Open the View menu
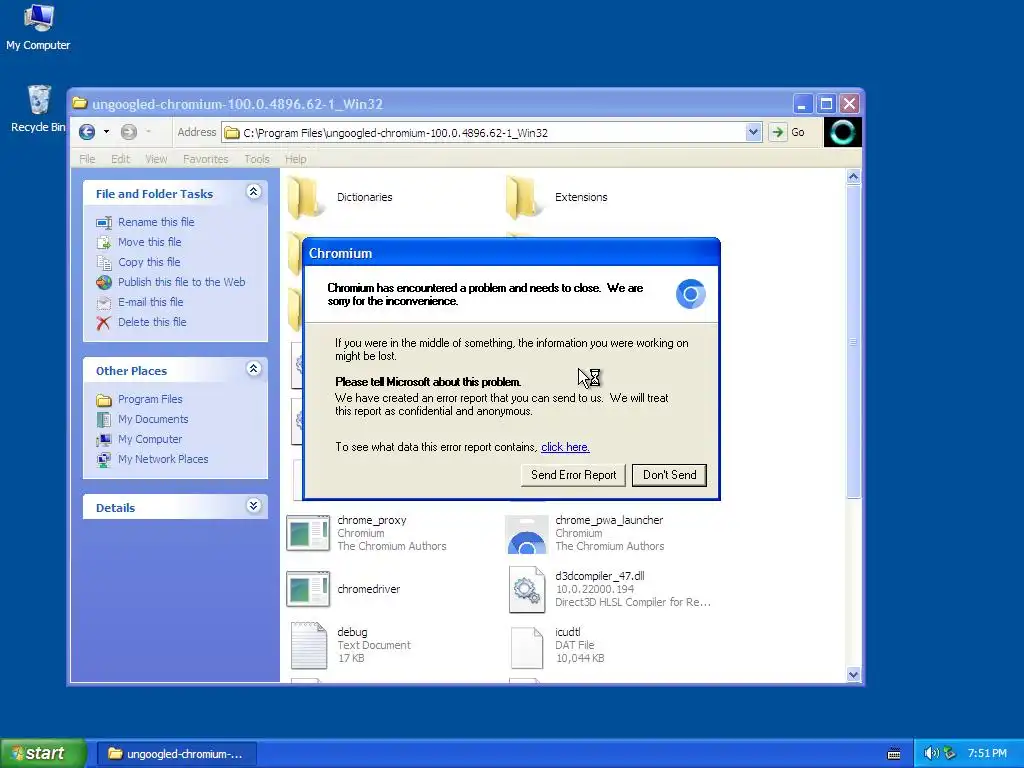Screen dimensions: 1024x768 (x=156, y=159)
